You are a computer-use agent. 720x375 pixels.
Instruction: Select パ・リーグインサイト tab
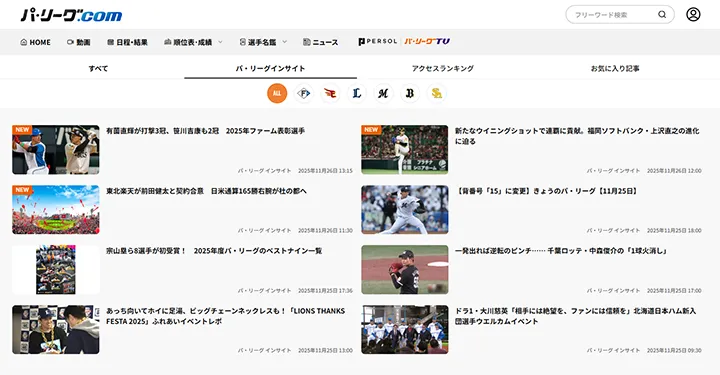coord(270,68)
